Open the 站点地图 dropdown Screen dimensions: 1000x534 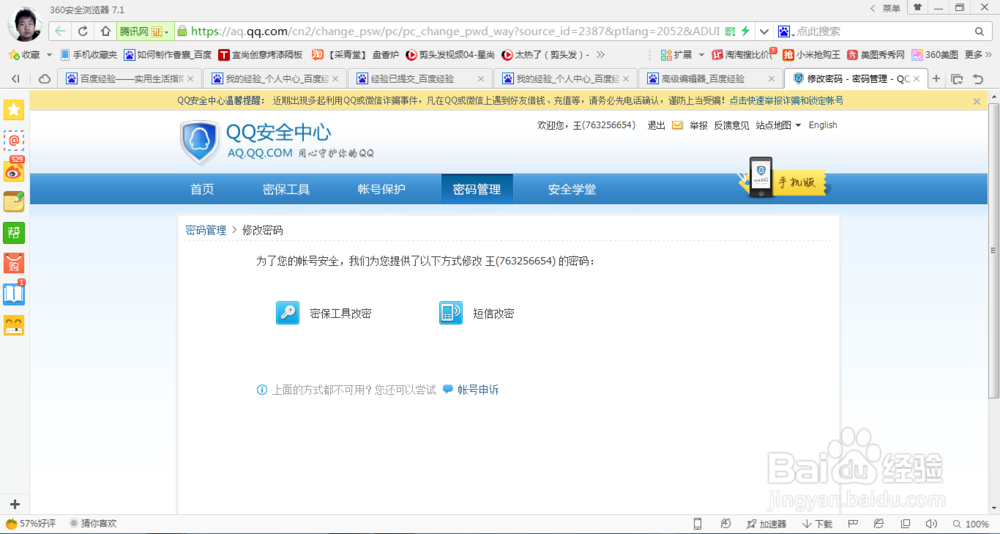coord(778,126)
